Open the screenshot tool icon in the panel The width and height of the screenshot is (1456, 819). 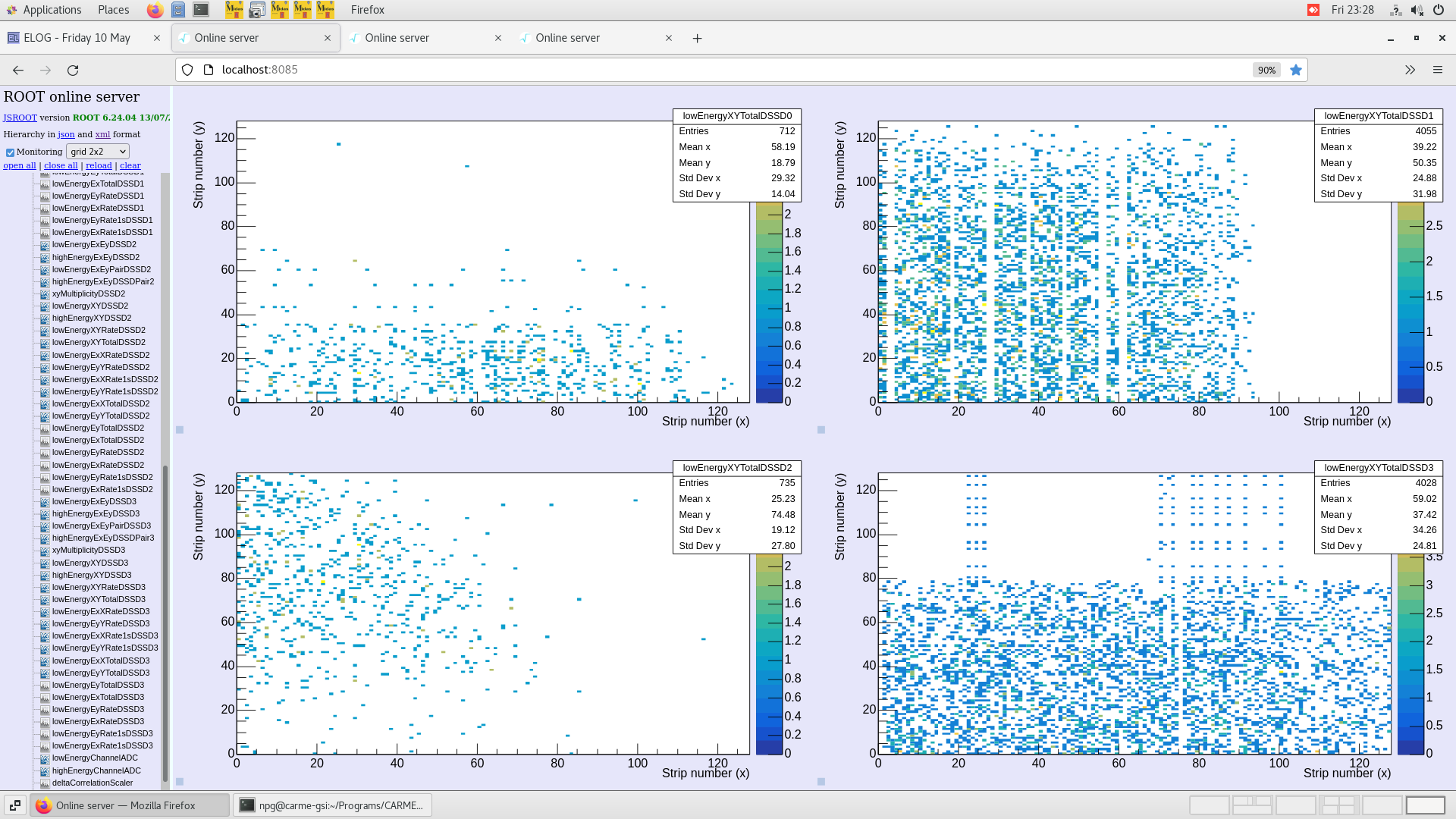[257, 10]
